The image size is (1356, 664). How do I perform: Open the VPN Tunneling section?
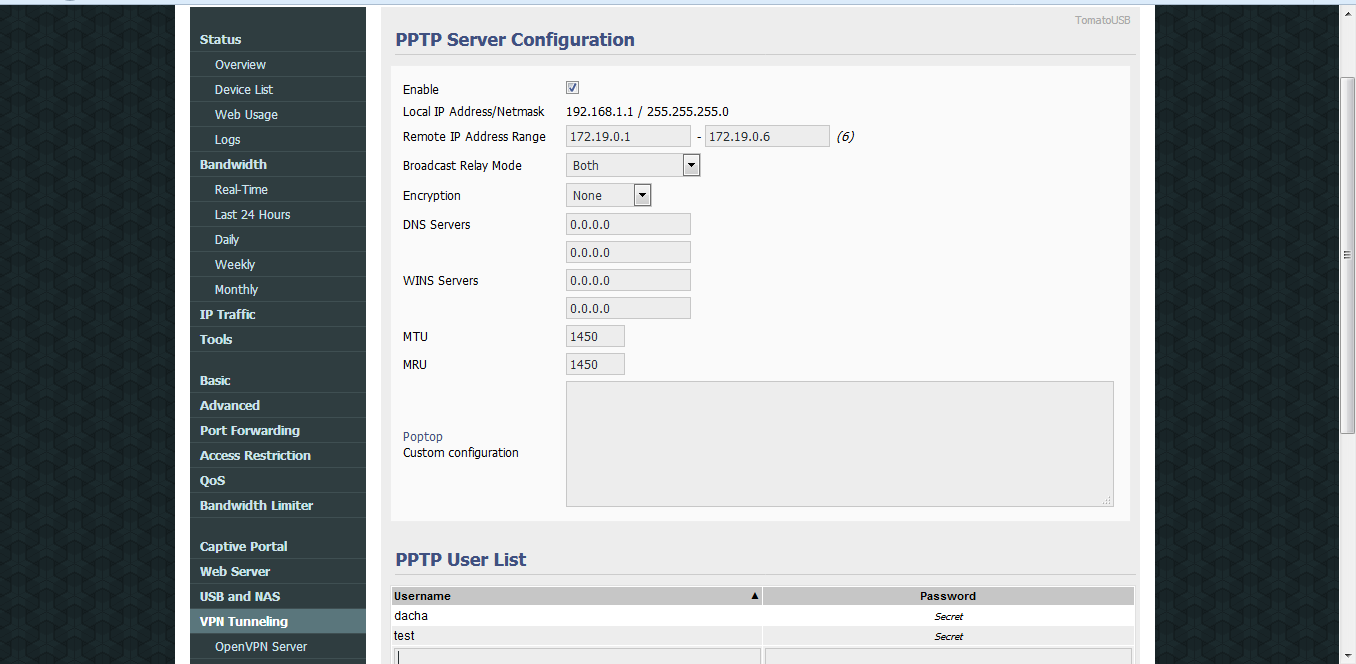[x=278, y=621]
